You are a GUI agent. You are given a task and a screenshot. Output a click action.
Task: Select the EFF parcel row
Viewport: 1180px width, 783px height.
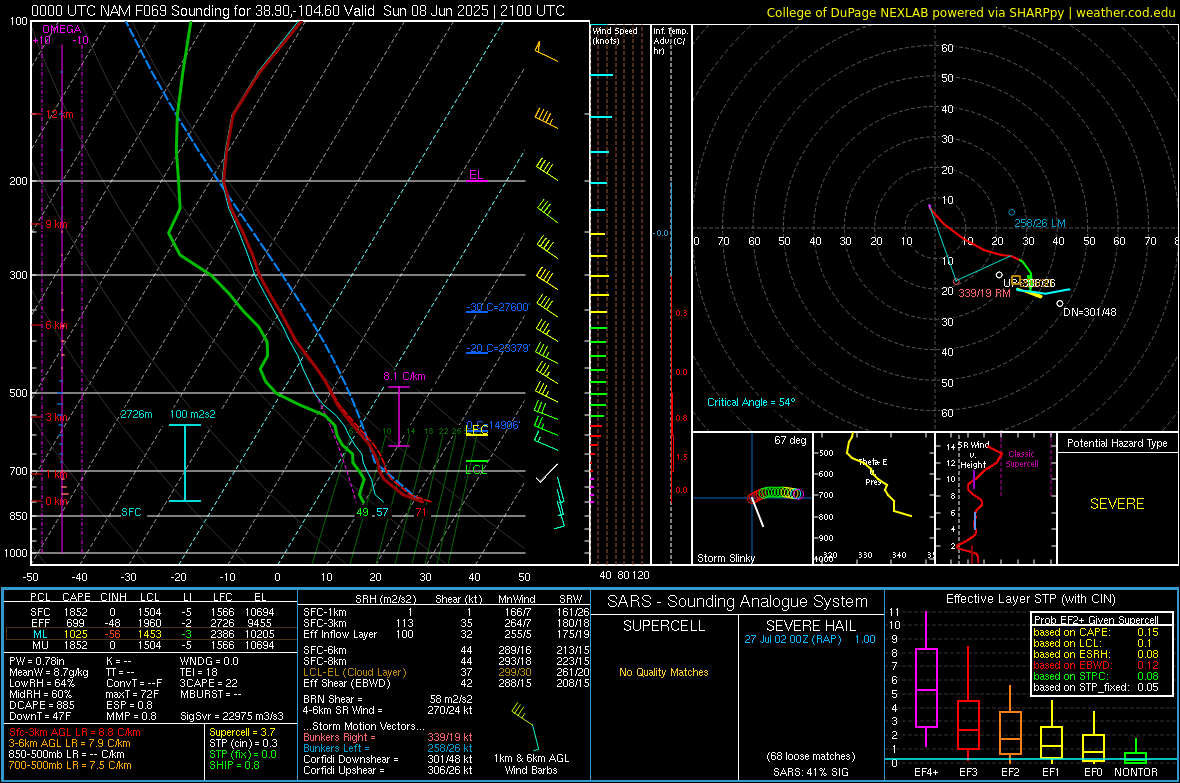pos(151,623)
